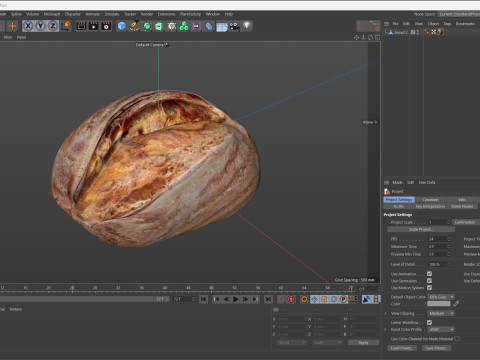Enable Use Color Channel for Node Material
The height and width of the screenshot is (360, 480).
click(x=457, y=338)
